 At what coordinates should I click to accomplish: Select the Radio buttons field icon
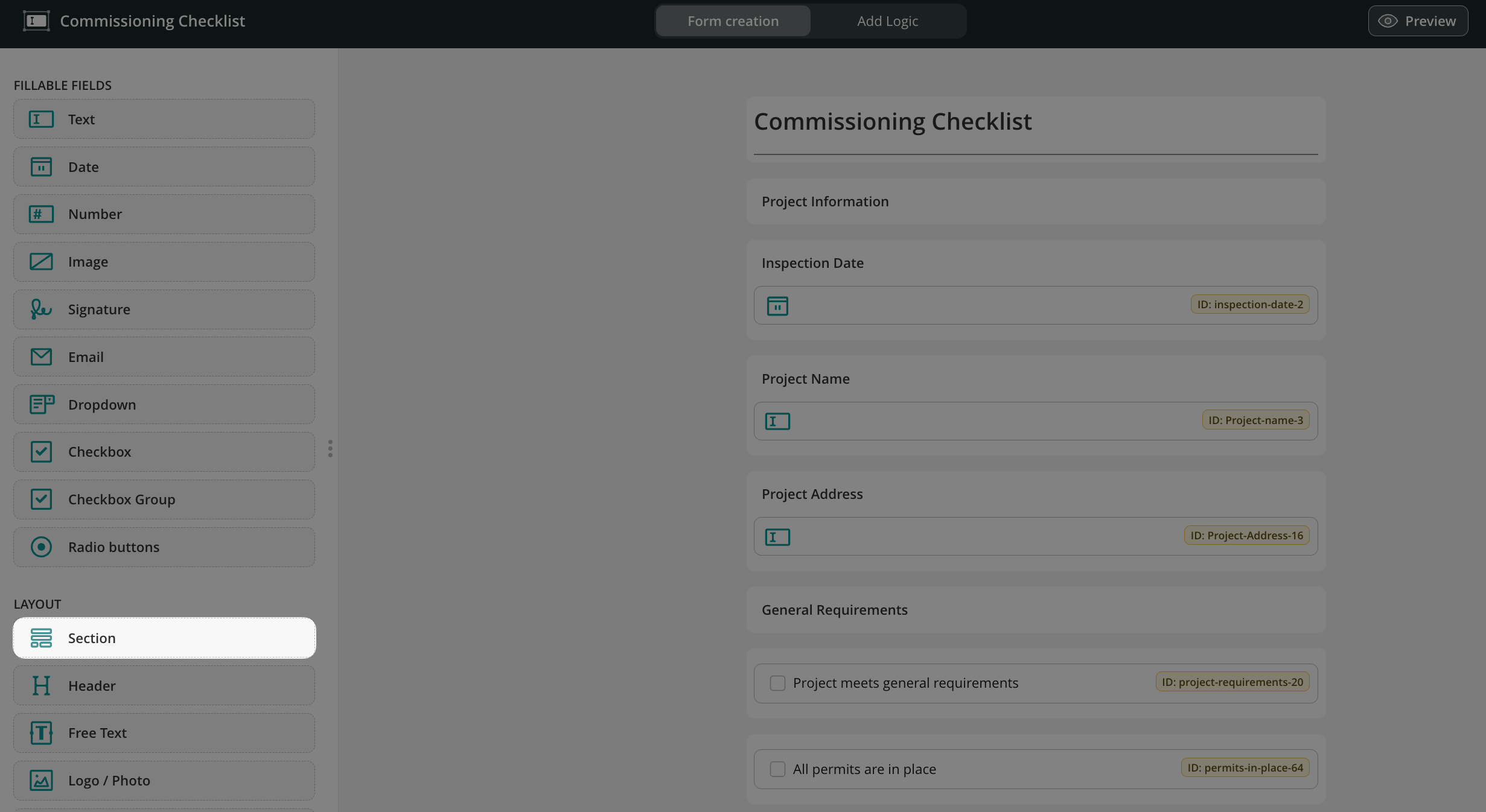tap(41, 547)
